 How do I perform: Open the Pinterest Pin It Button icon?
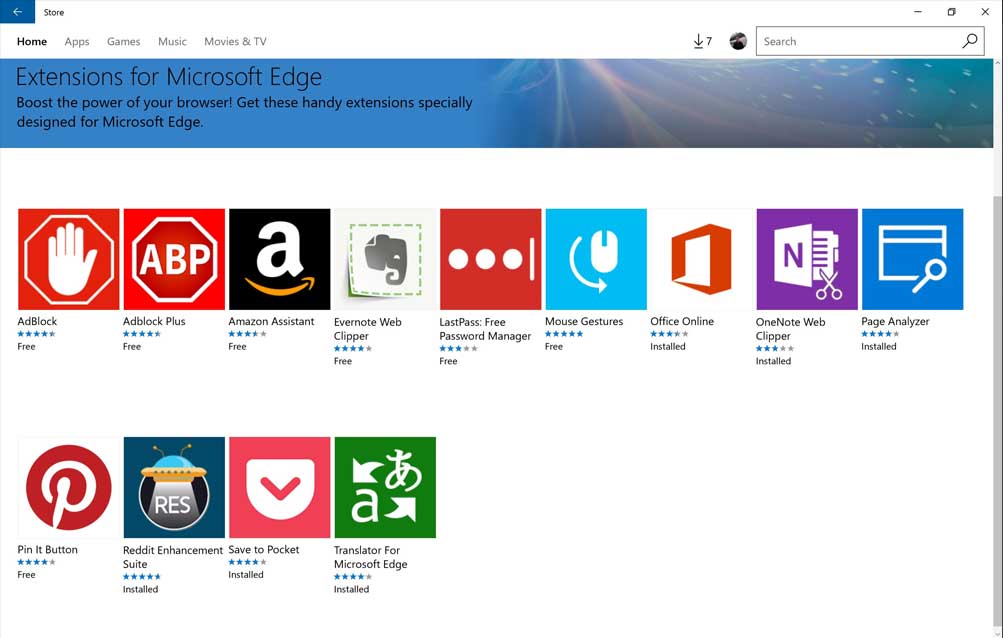click(68, 488)
